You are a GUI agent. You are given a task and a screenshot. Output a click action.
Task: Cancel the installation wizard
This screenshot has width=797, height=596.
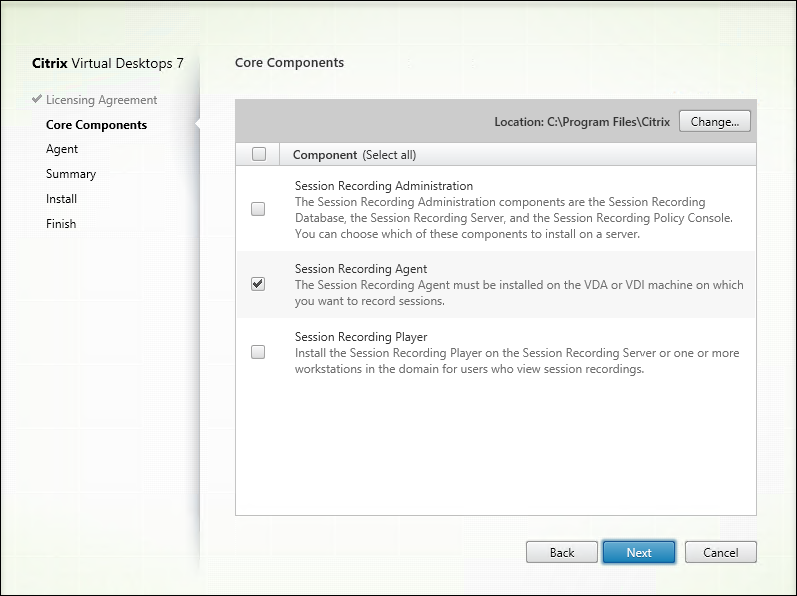720,552
